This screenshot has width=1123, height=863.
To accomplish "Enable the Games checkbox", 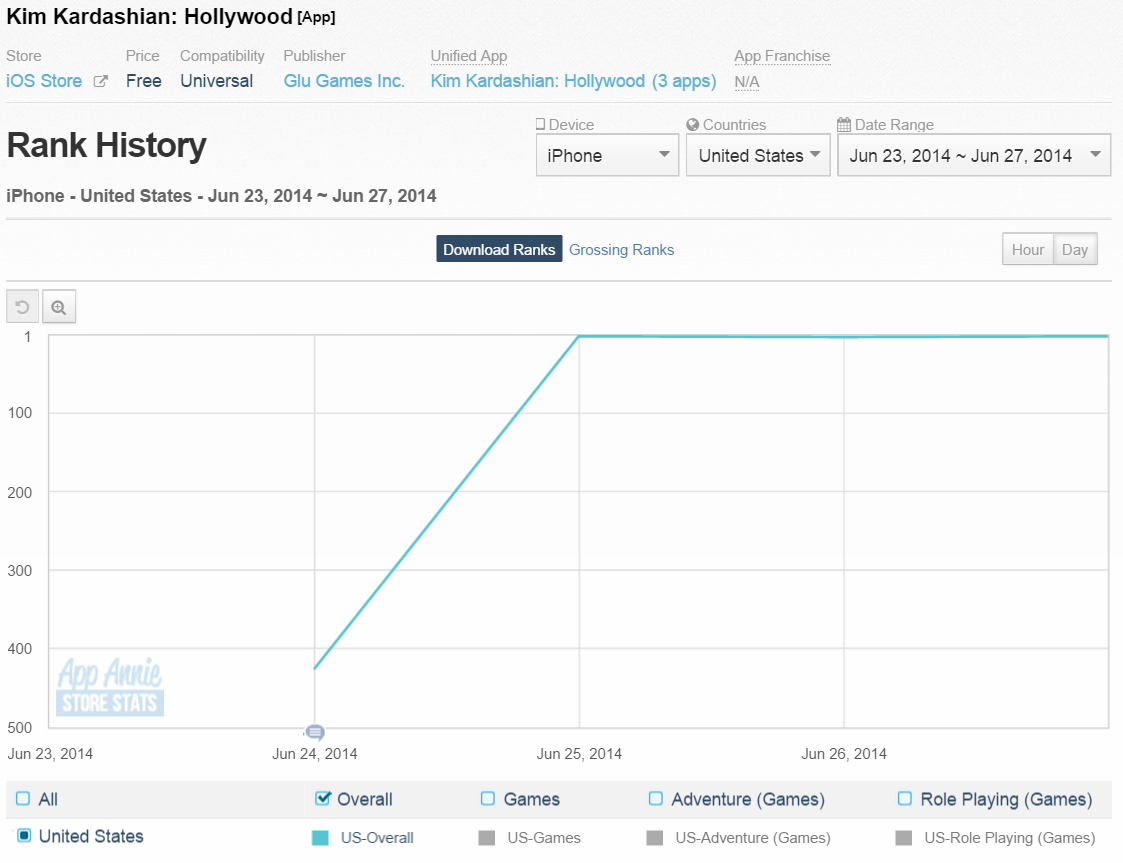I will [488, 799].
